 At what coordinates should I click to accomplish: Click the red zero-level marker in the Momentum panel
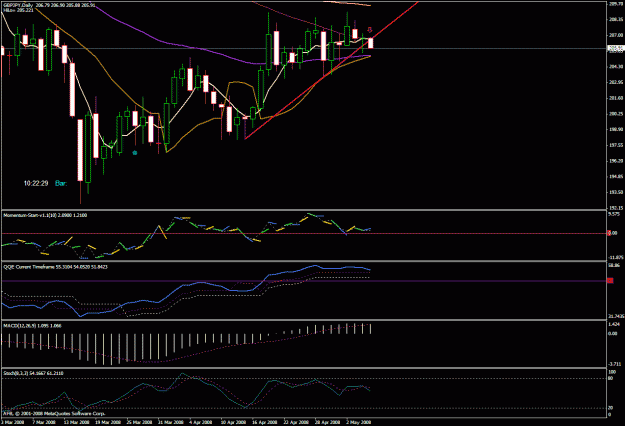pyautogui.click(x=609, y=233)
